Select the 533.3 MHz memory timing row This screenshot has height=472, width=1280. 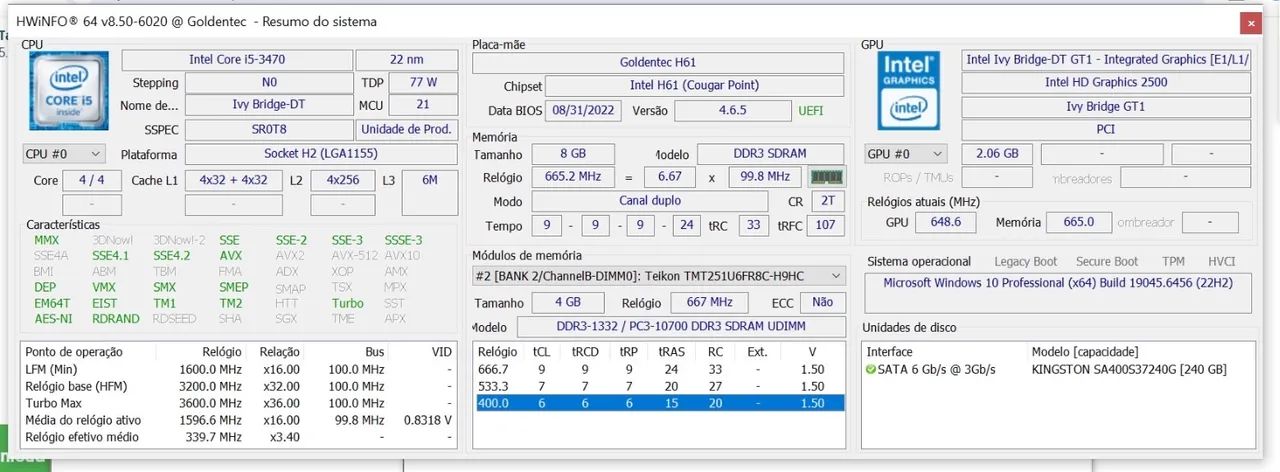tap(659, 386)
